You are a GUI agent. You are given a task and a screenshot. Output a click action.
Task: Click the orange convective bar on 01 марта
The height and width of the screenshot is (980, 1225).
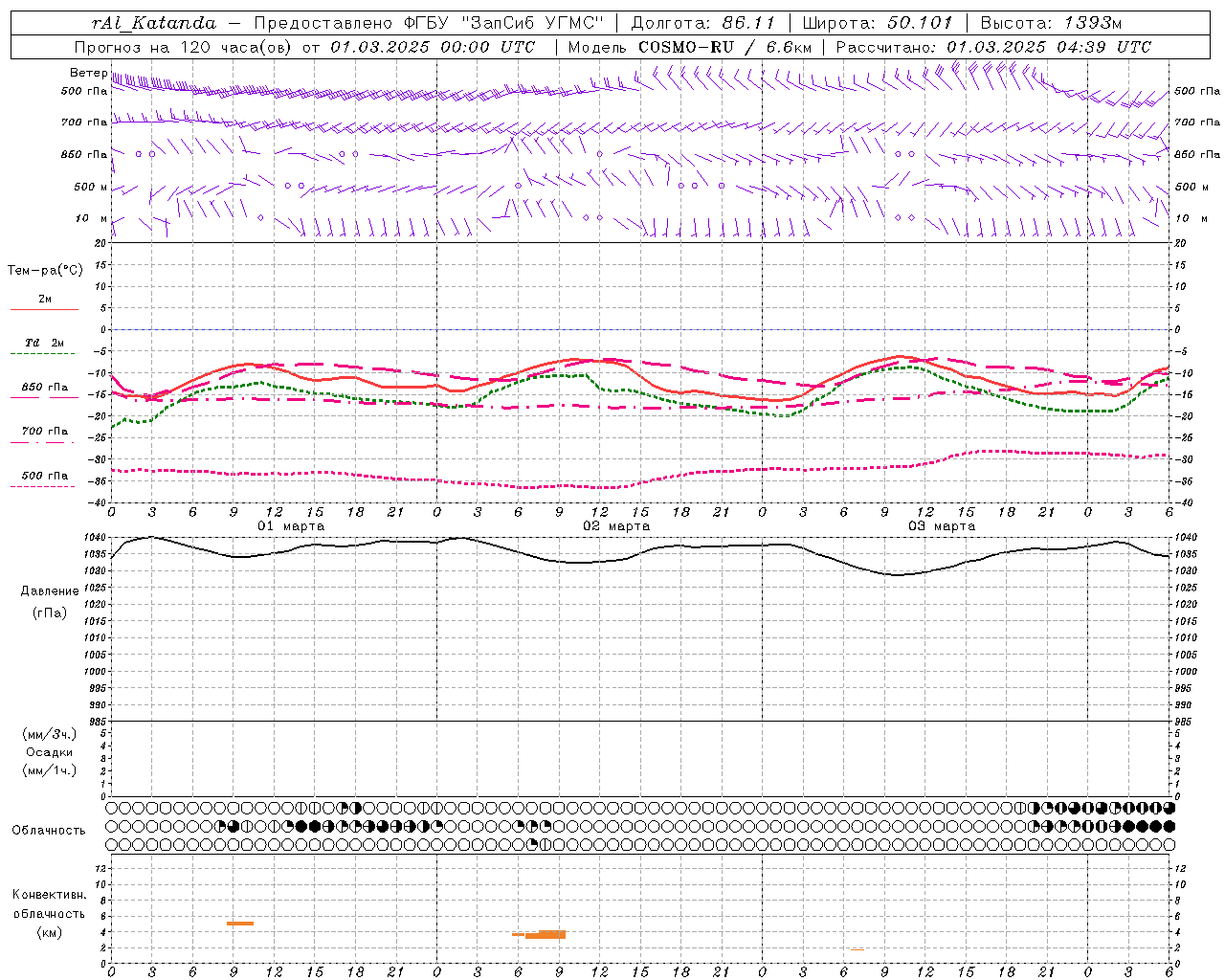[240, 924]
